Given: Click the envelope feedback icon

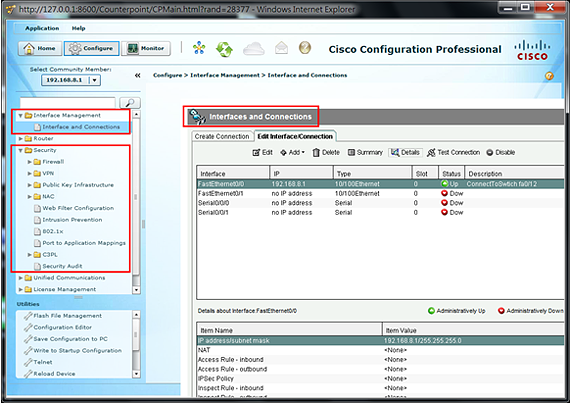Looking at the screenshot, I should pos(281,48).
